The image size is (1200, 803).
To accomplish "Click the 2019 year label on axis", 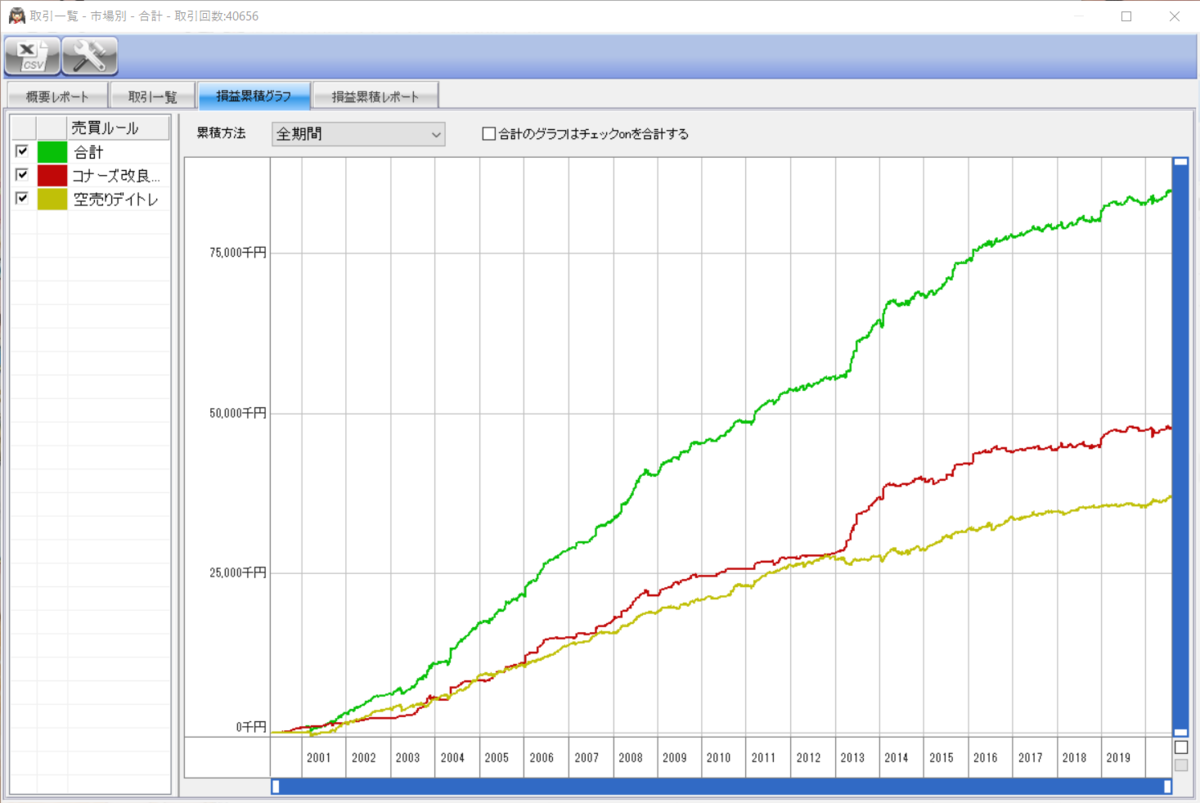I will coord(1118,758).
